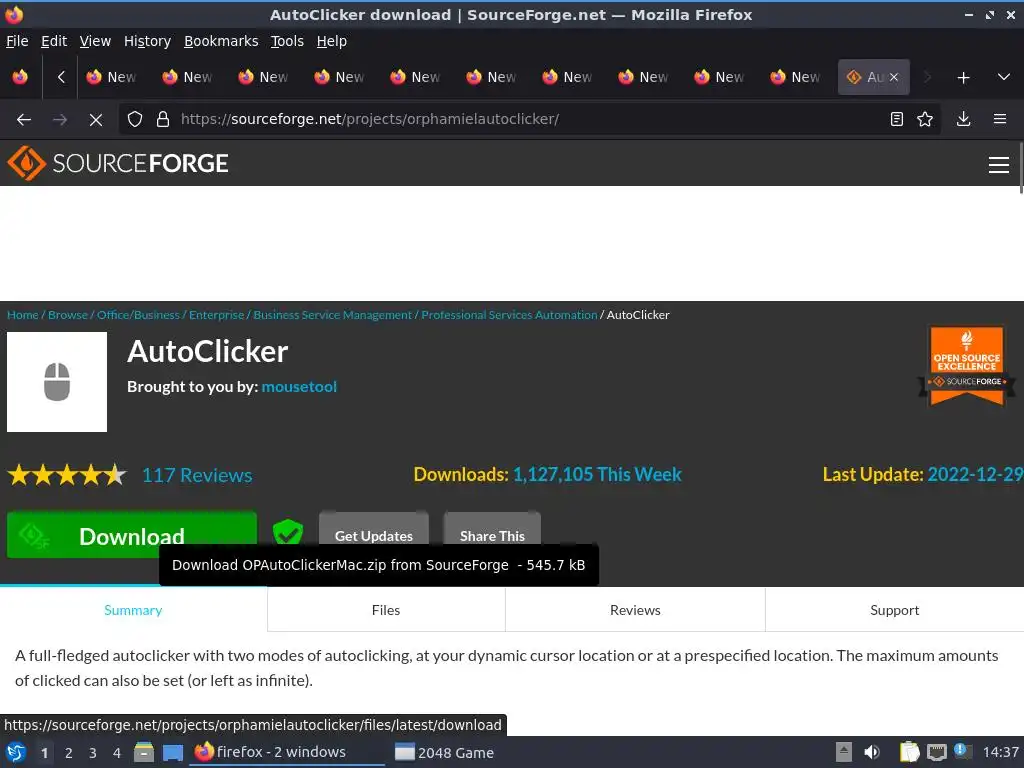The height and width of the screenshot is (768, 1024).
Task: Open the Firefox application hamburger menu
Action: click(1000, 119)
